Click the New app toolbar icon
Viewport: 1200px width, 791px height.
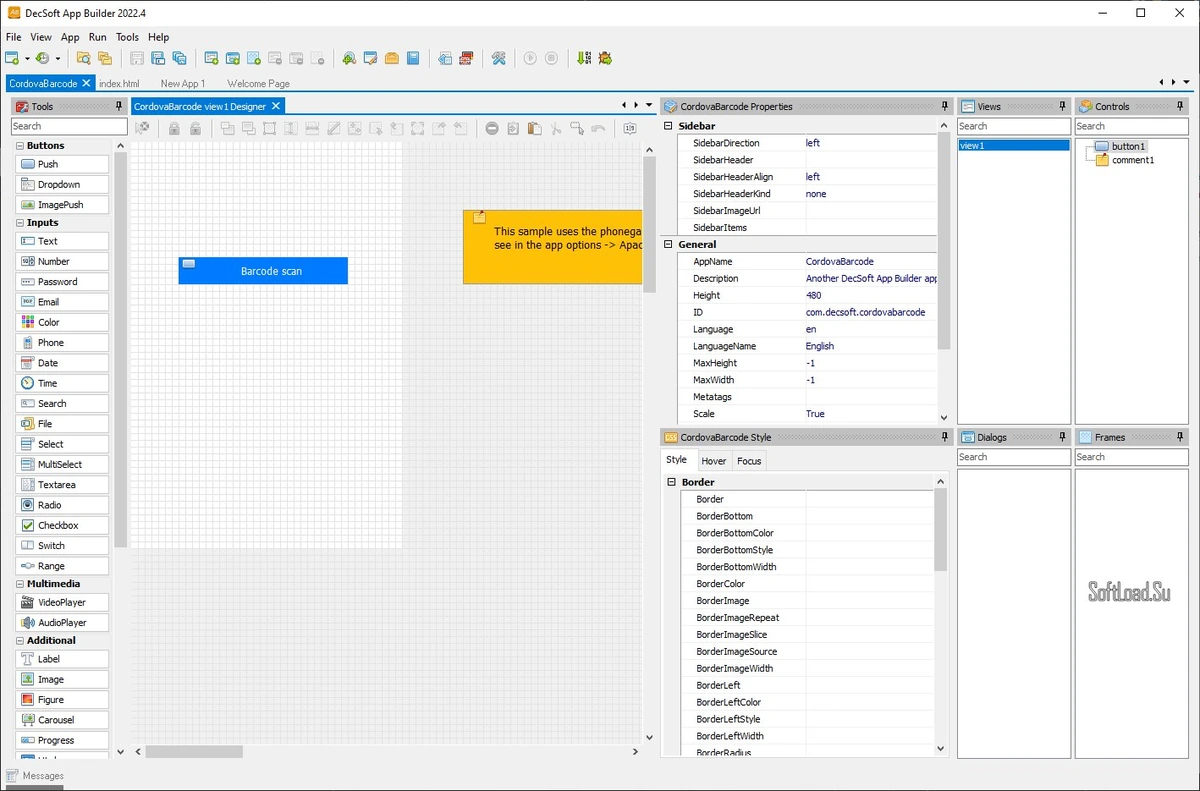coord(12,58)
